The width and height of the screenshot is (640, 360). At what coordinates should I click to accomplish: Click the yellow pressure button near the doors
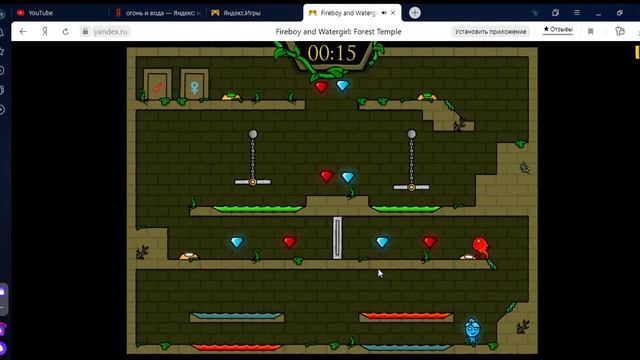click(231, 97)
